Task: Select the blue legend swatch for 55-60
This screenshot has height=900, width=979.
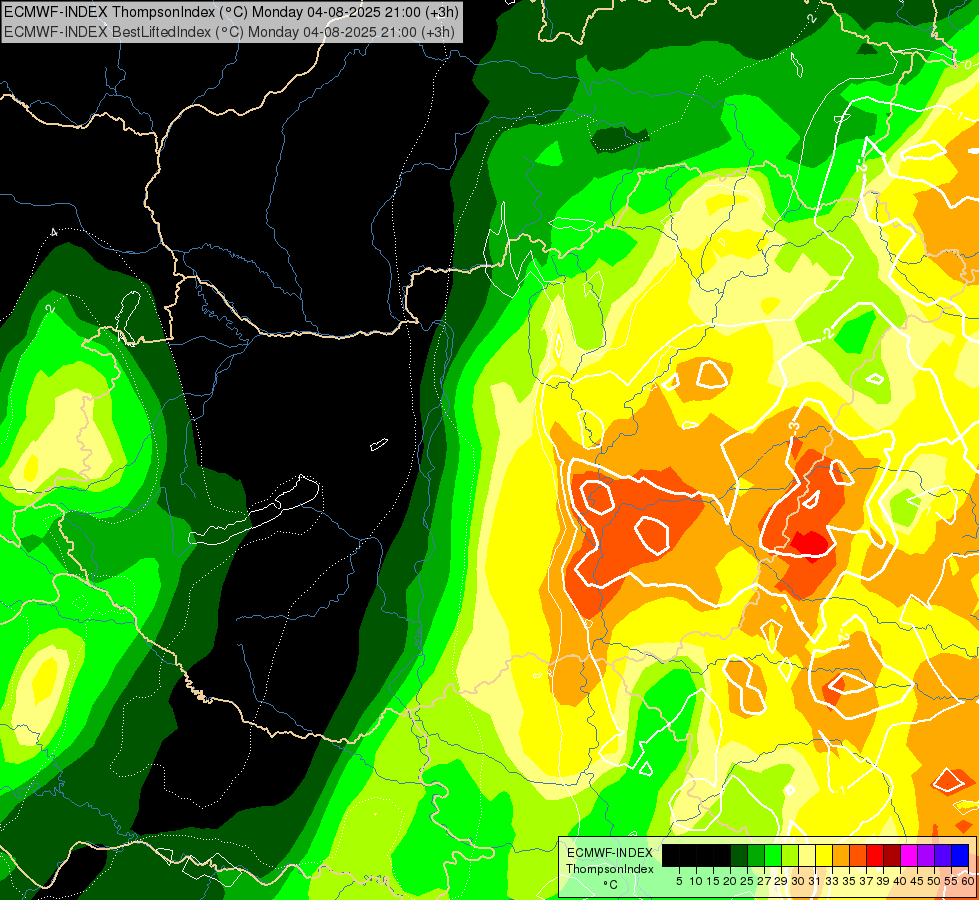Action: (960, 855)
